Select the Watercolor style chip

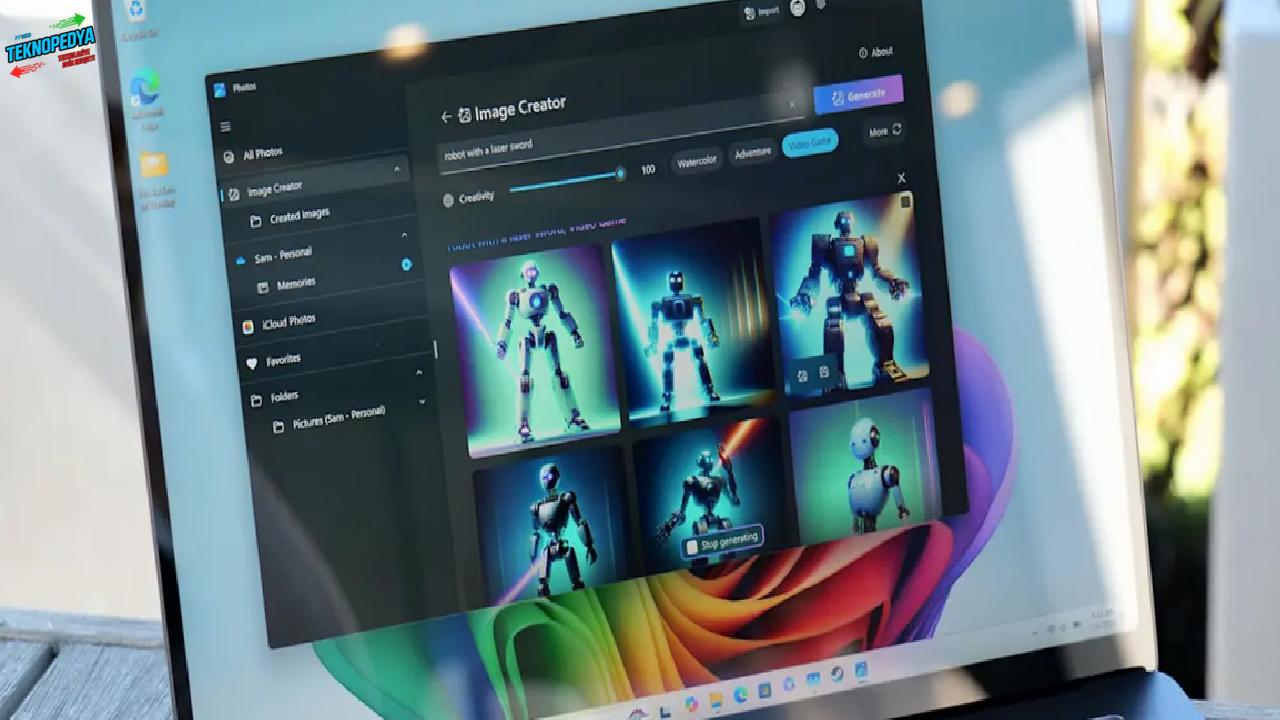tap(697, 161)
